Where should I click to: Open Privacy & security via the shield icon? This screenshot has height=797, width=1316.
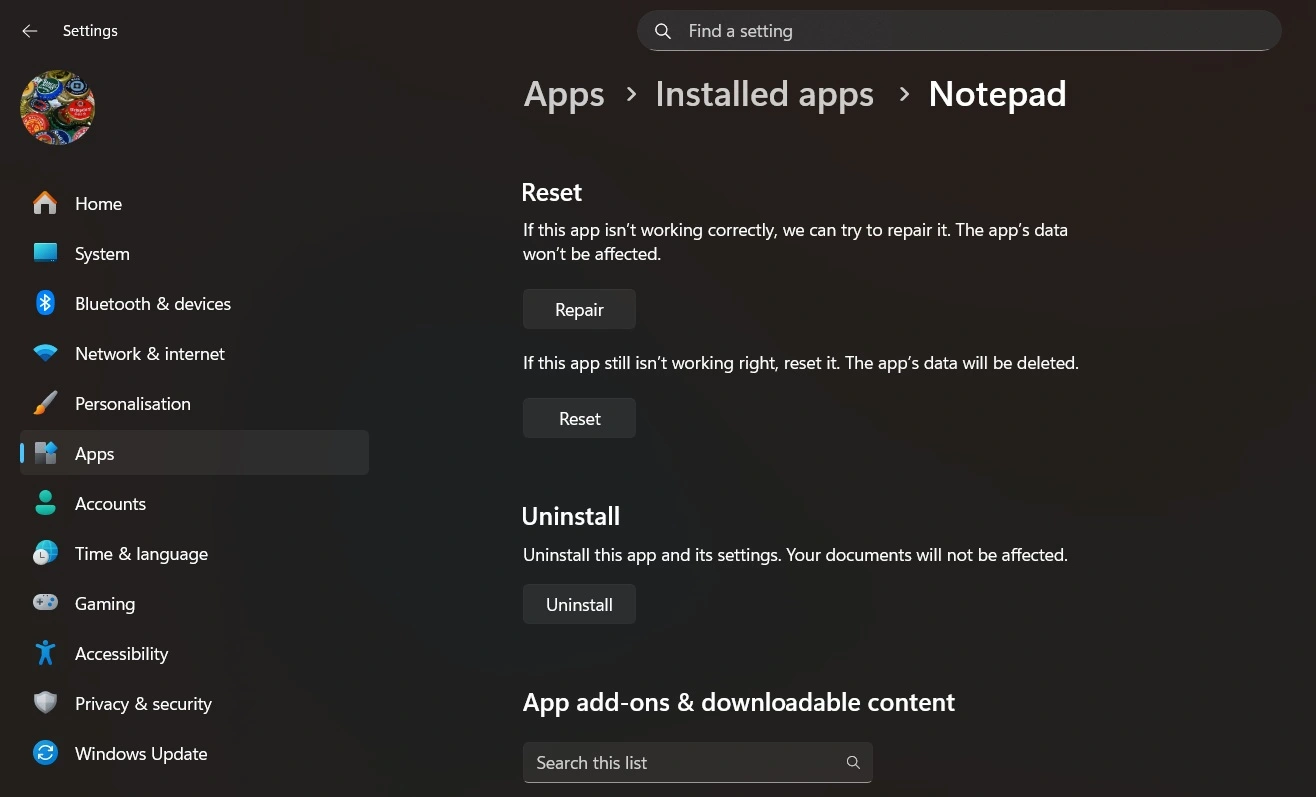pos(45,703)
